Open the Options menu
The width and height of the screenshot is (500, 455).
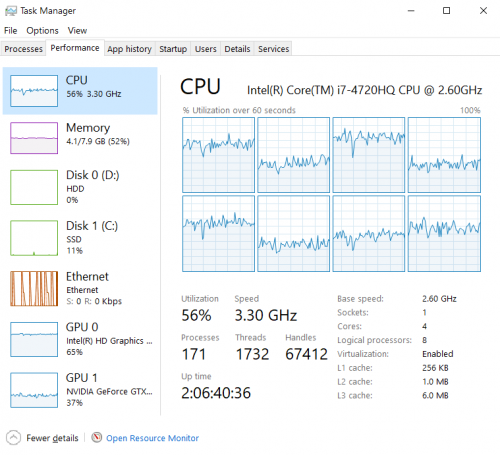coord(42,31)
